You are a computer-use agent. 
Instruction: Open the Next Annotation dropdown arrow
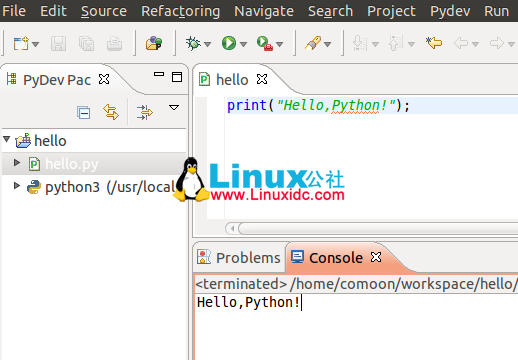click(376, 44)
